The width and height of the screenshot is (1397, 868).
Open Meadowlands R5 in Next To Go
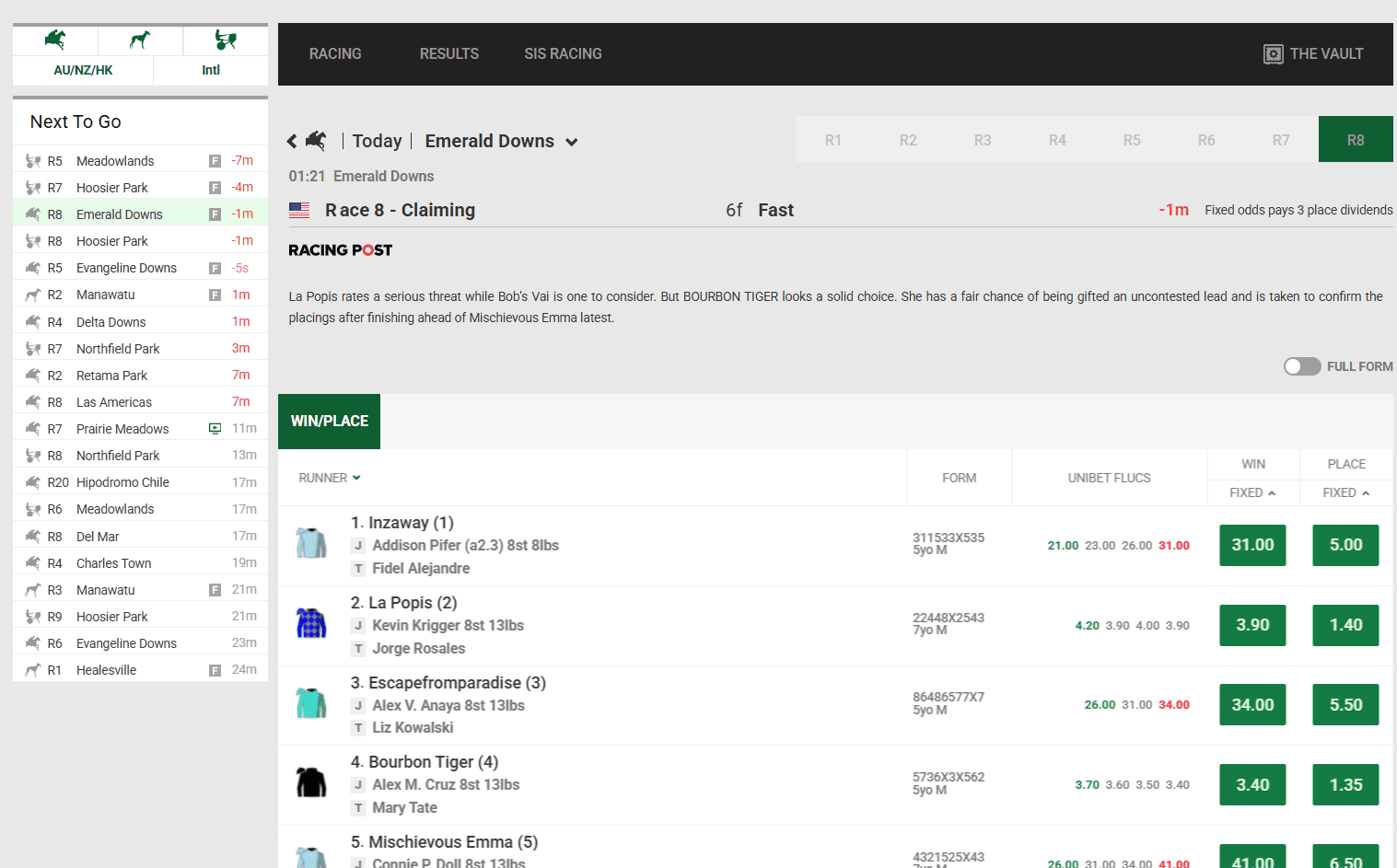coord(140,161)
